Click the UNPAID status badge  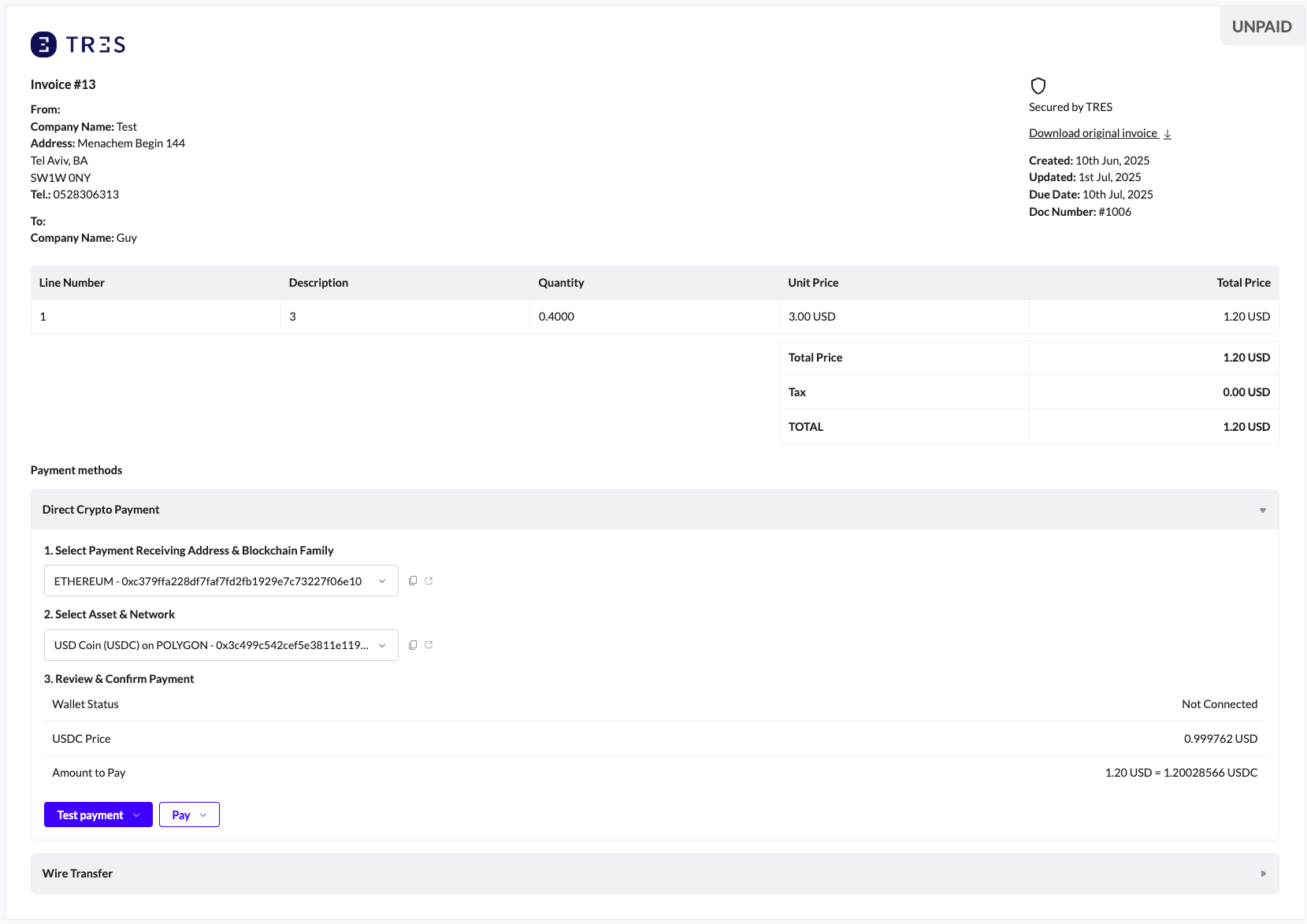1261,27
